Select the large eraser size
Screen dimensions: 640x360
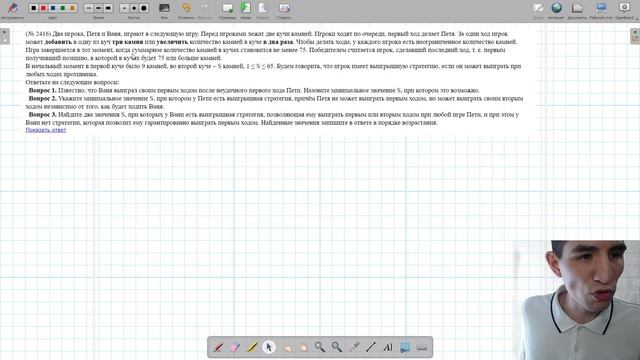(144, 8)
